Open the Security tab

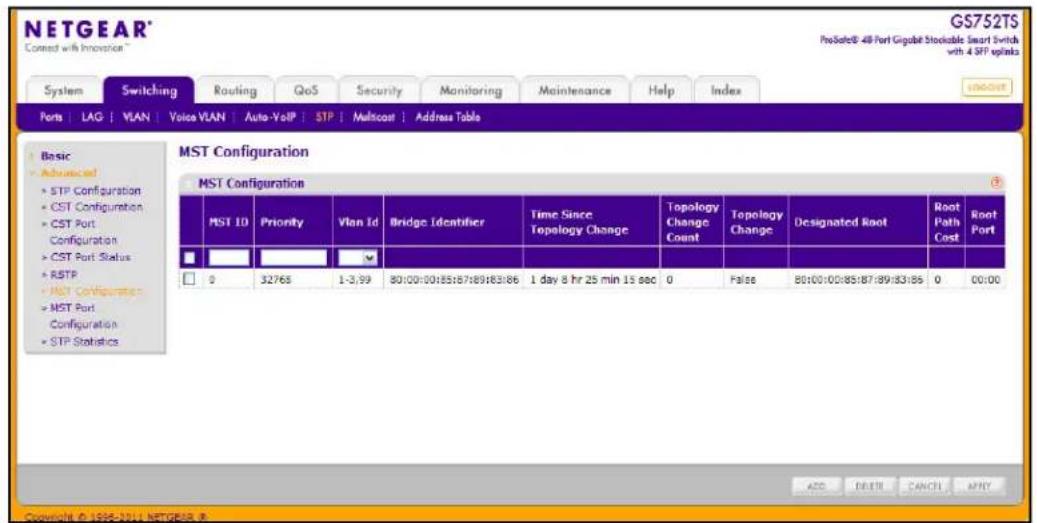(x=379, y=91)
